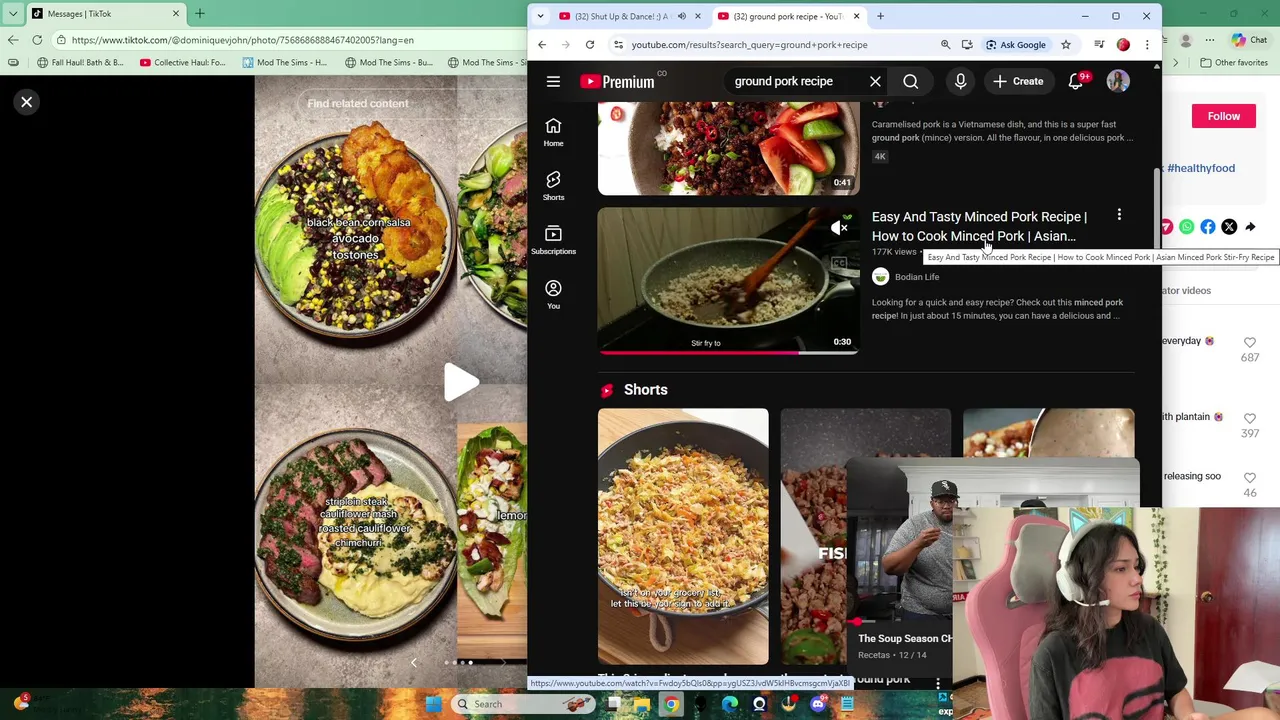Like the comment with 397 likes
The image size is (1280, 720).
pyautogui.click(x=1250, y=418)
